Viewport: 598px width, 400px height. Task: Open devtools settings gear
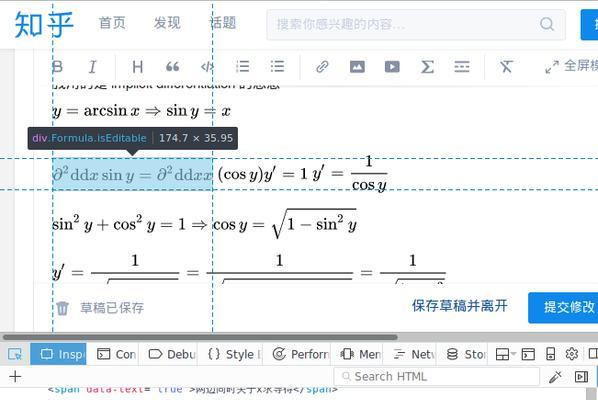[x=571, y=354]
